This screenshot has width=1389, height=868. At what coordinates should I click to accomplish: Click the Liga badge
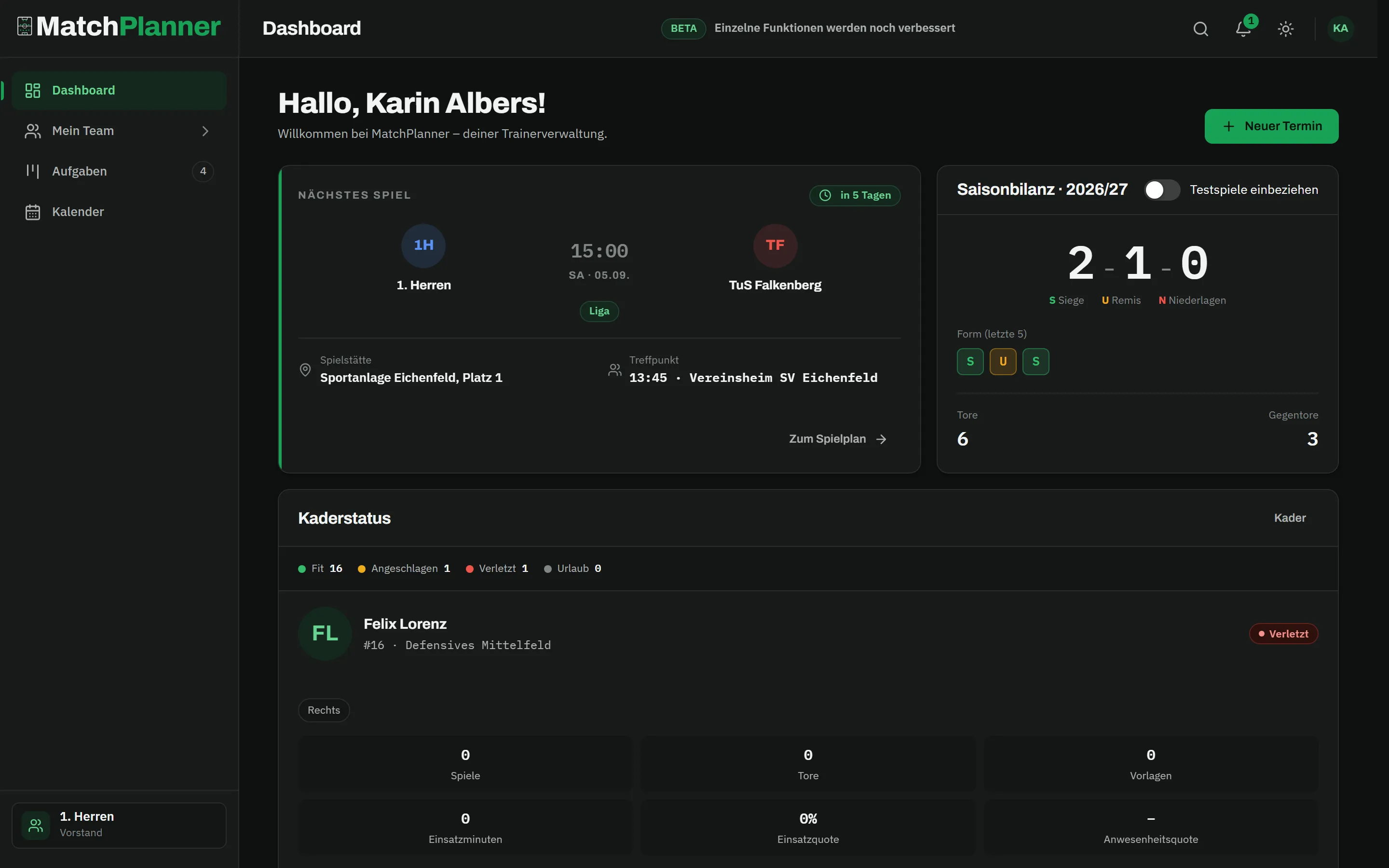pyautogui.click(x=599, y=311)
